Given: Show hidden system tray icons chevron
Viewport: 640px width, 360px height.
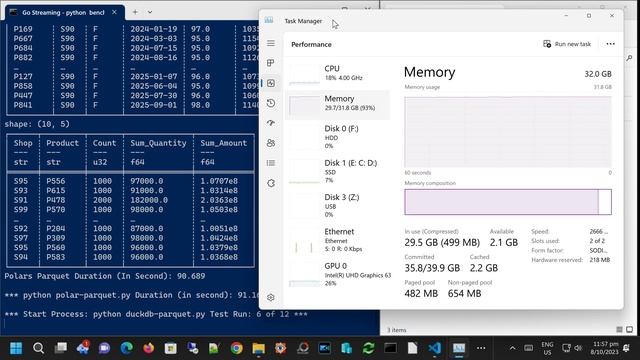Looking at the screenshot, I should click(513, 348).
